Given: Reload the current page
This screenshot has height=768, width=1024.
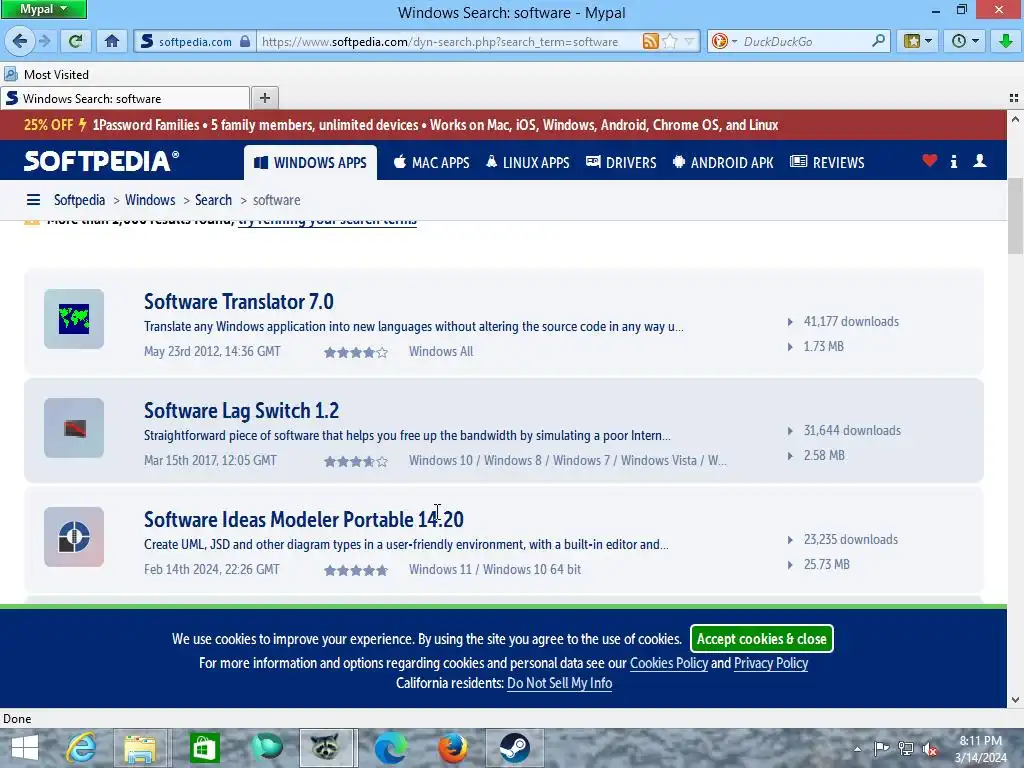Looking at the screenshot, I should click(76, 41).
